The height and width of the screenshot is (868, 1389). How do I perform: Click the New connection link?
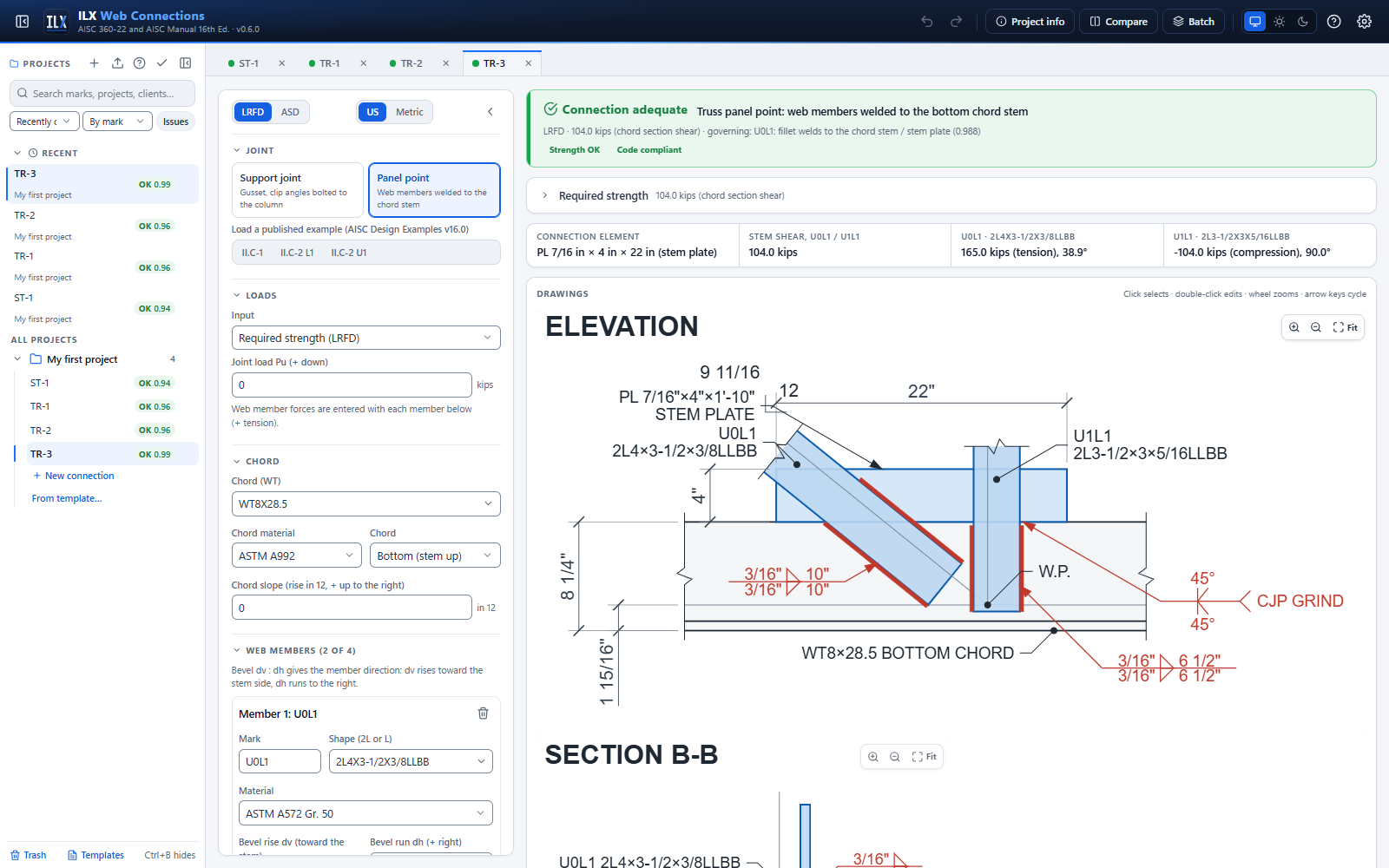coord(79,476)
